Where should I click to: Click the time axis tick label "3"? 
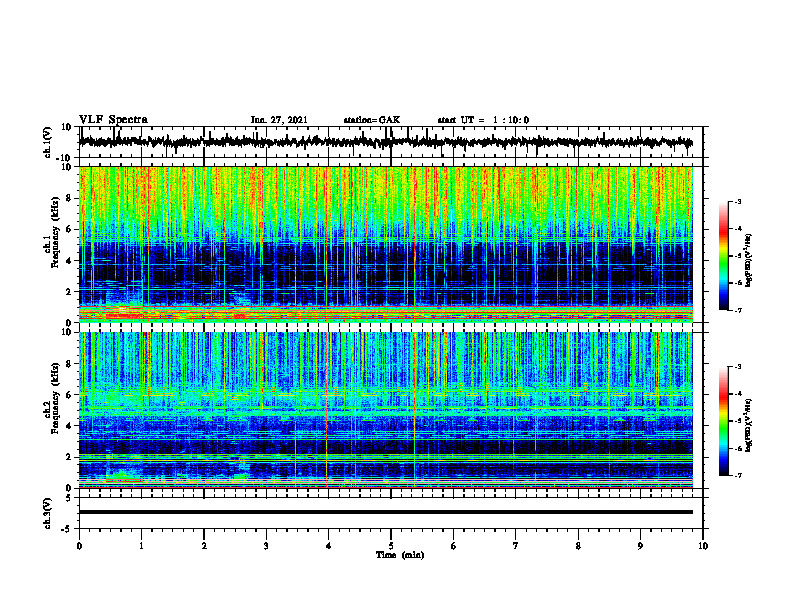click(x=266, y=546)
